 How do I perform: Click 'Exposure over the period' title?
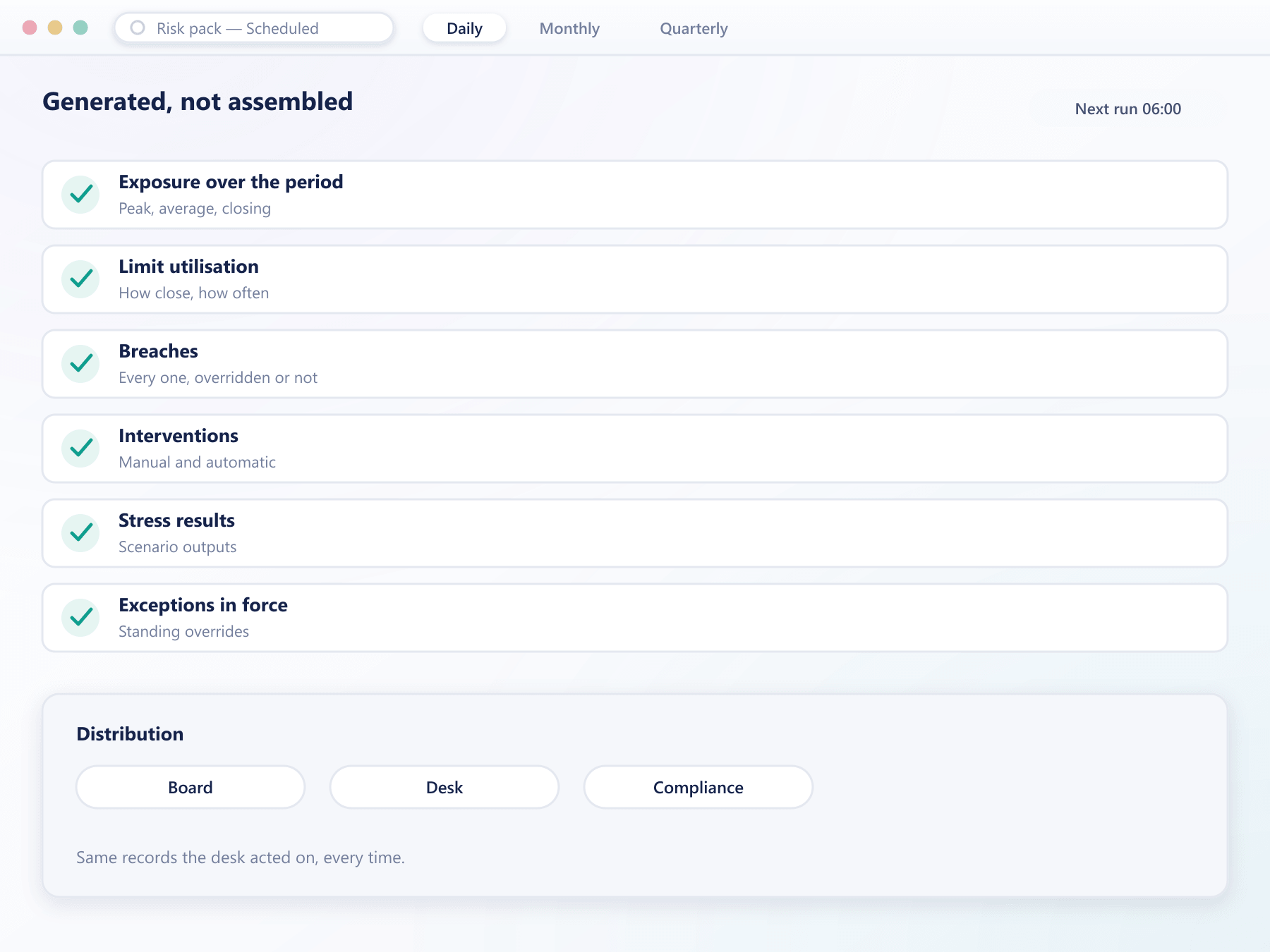pos(231,182)
